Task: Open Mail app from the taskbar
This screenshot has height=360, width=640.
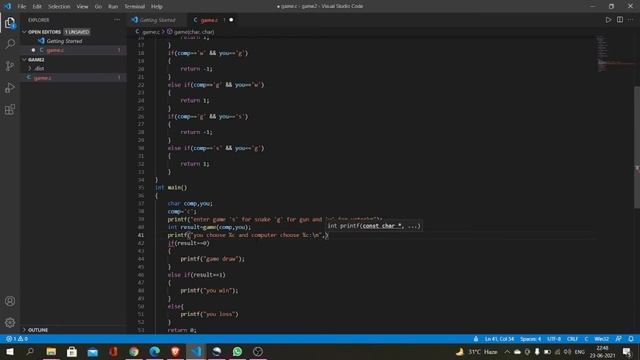Action: click(x=93, y=351)
